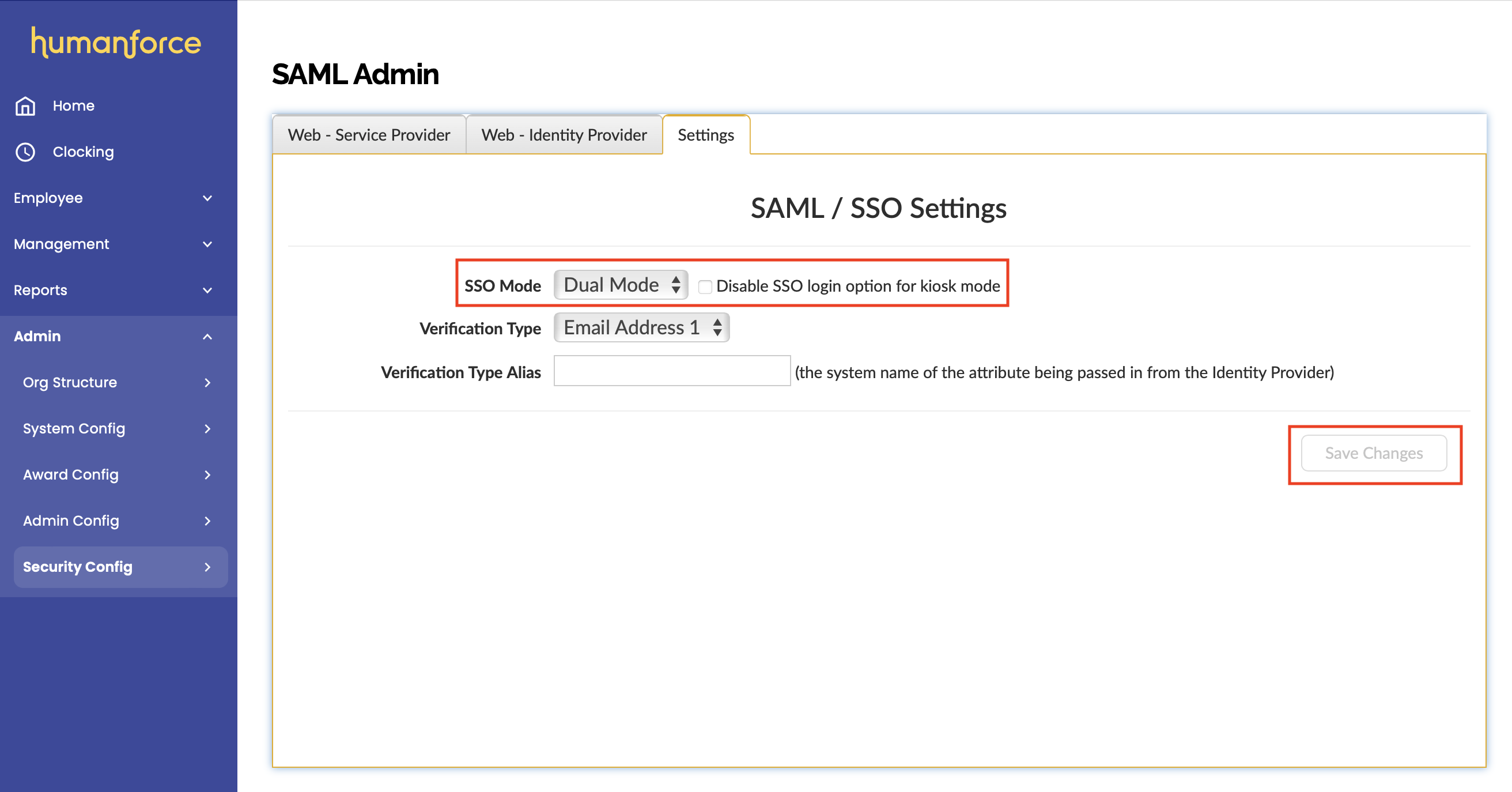Open the Verification Type dropdown

[641, 327]
